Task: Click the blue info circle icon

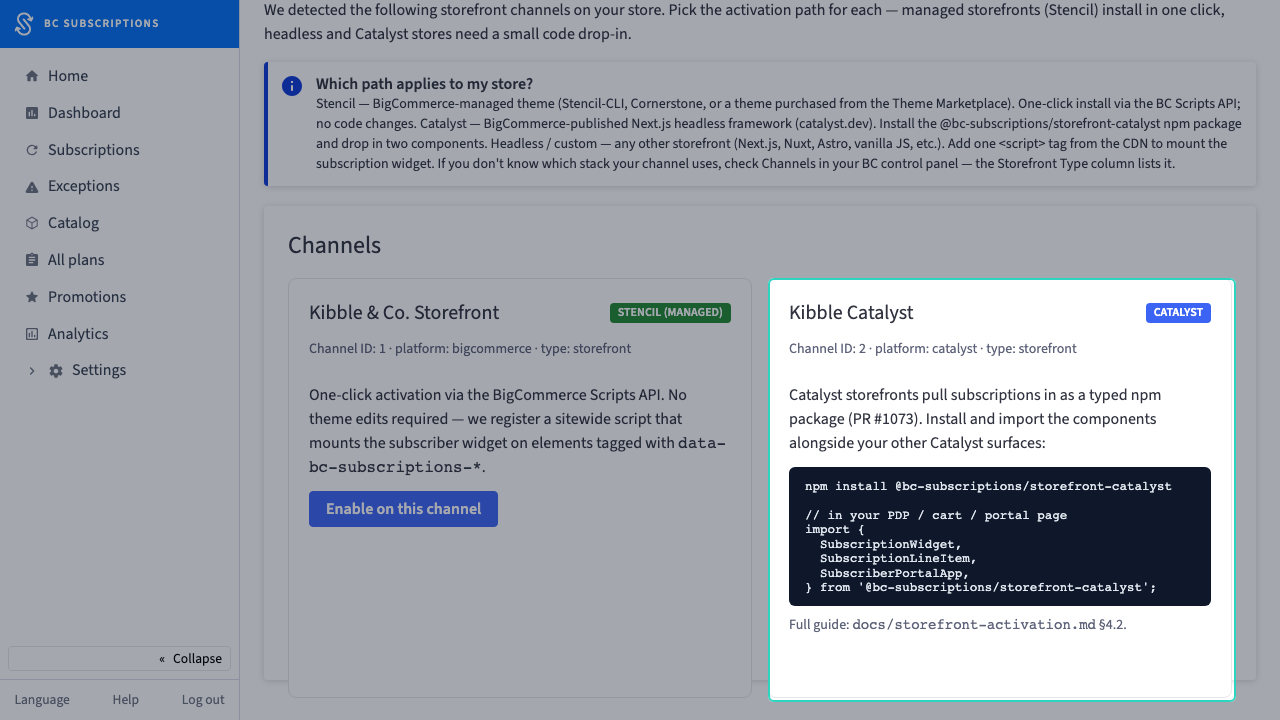Action: (292, 86)
